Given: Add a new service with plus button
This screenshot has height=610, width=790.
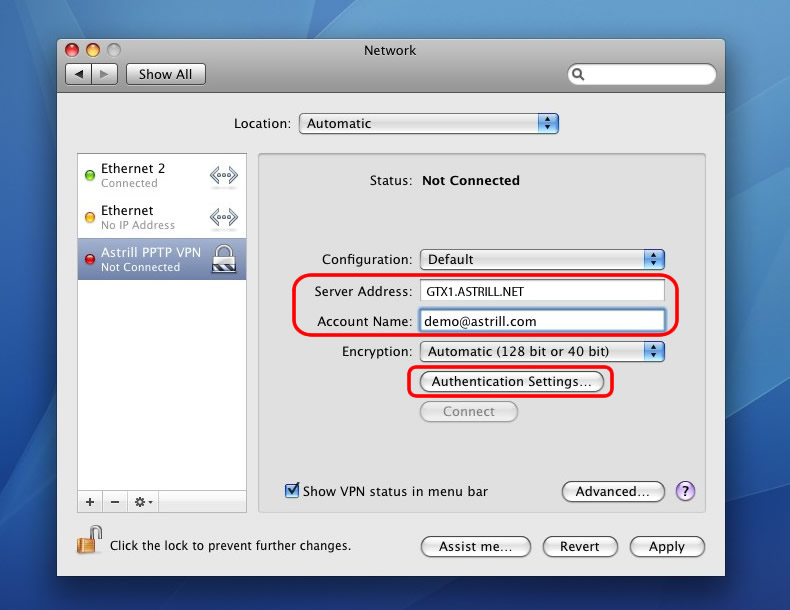Looking at the screenshot, I should pos(90,502).
